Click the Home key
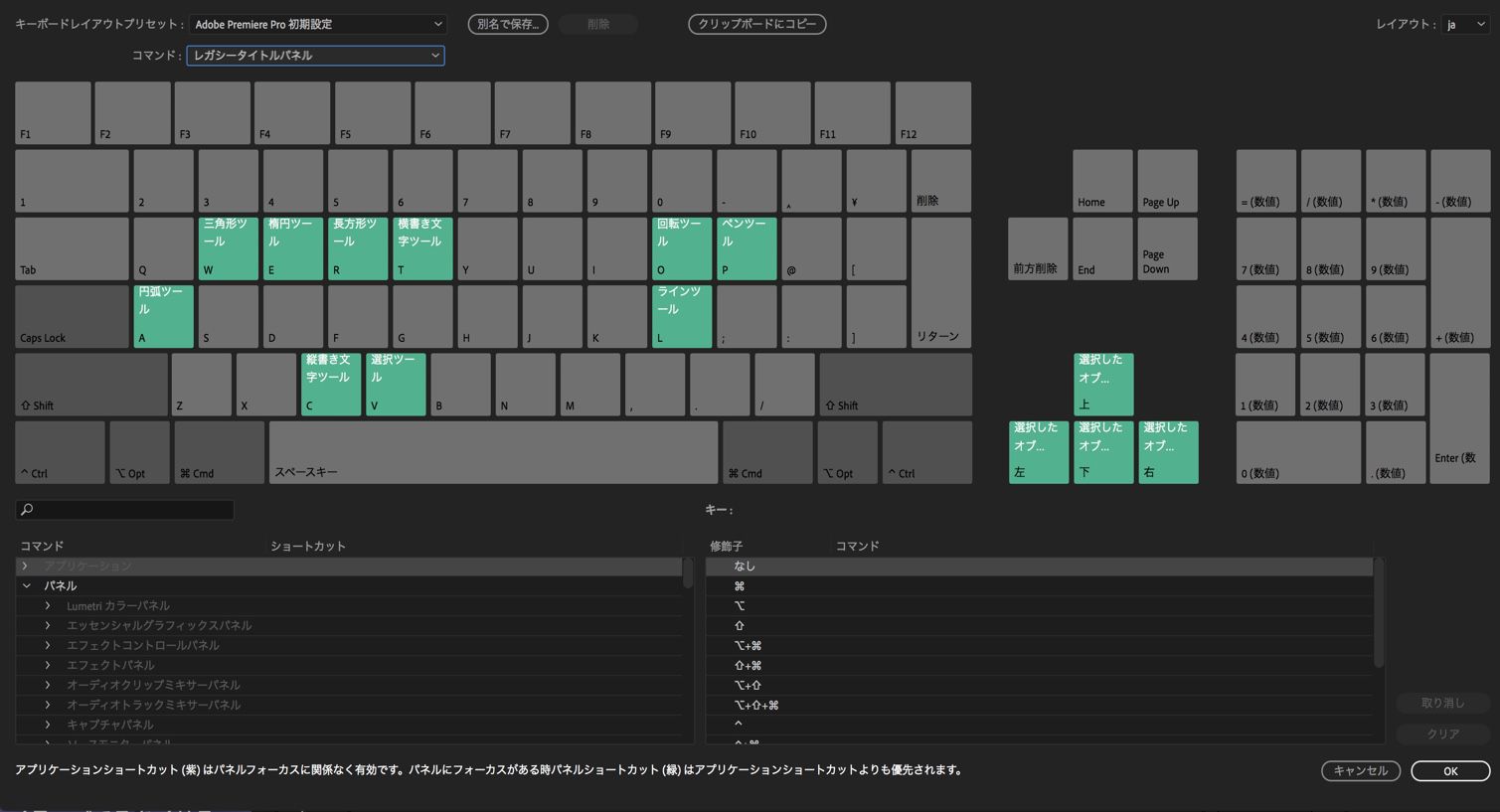The image size is (1500, 812). click(x=1102, y=181)
